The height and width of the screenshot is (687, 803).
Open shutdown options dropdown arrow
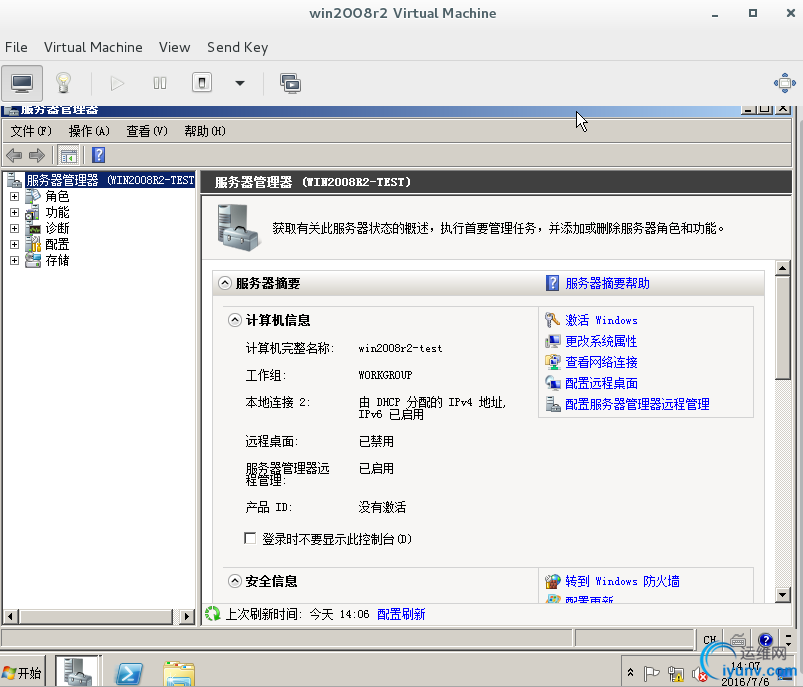[x=240, y=83]
